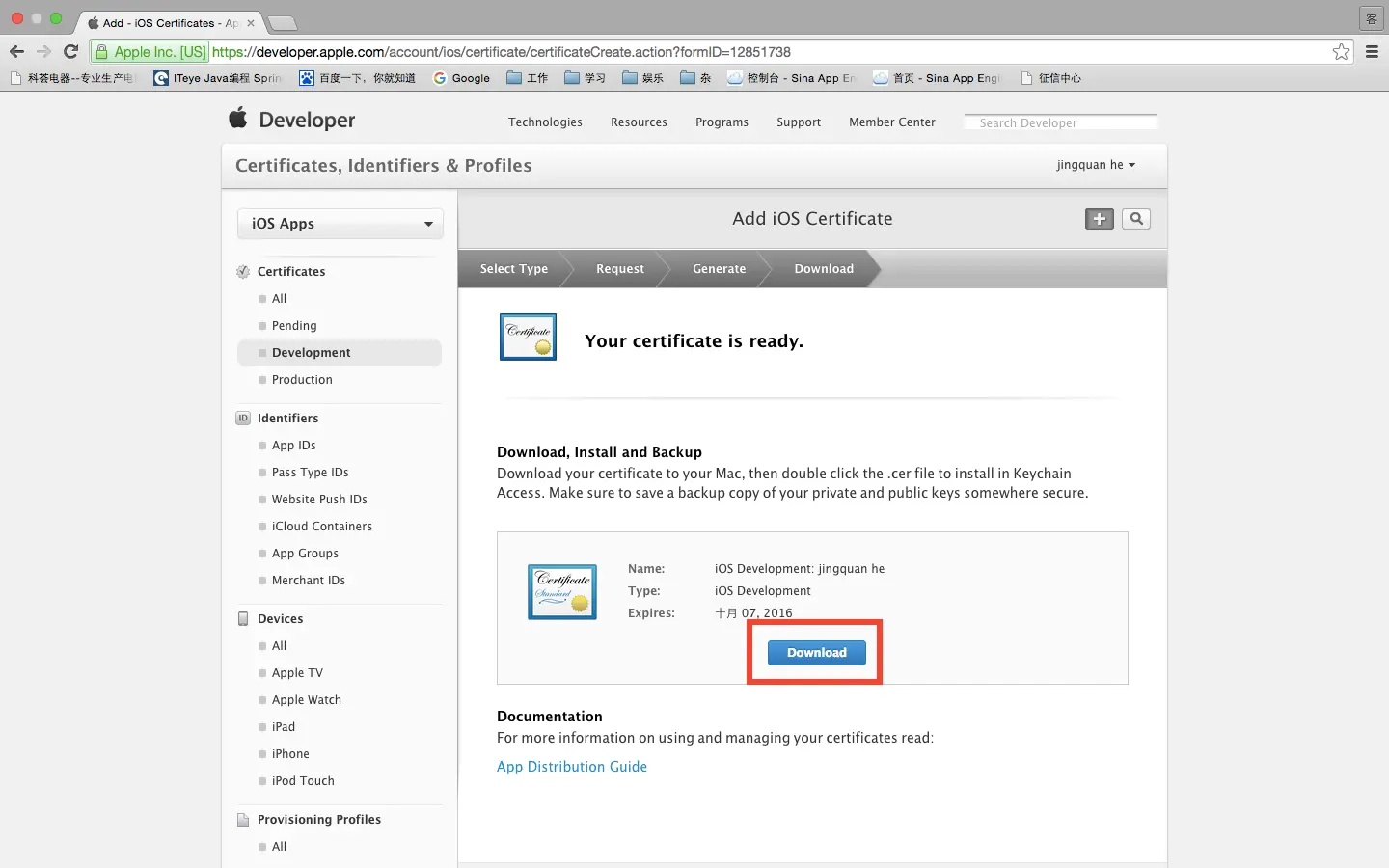Image resolution: width=1389 pixels, height=868 pixels.
Task: Open iPod Touch devices
Action: (303, 781)
